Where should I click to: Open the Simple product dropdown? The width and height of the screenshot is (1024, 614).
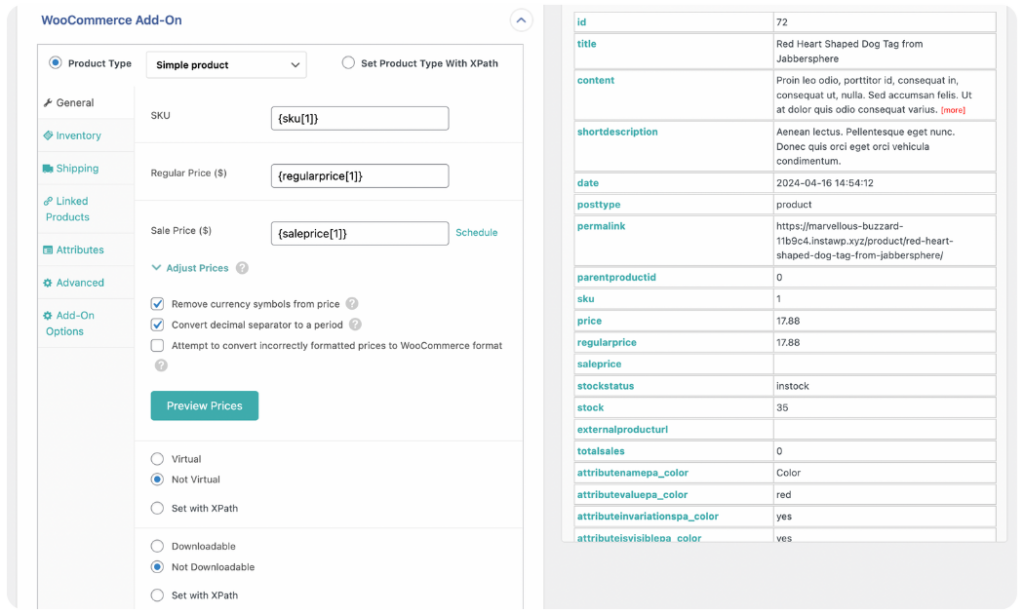tap(225, 63)
